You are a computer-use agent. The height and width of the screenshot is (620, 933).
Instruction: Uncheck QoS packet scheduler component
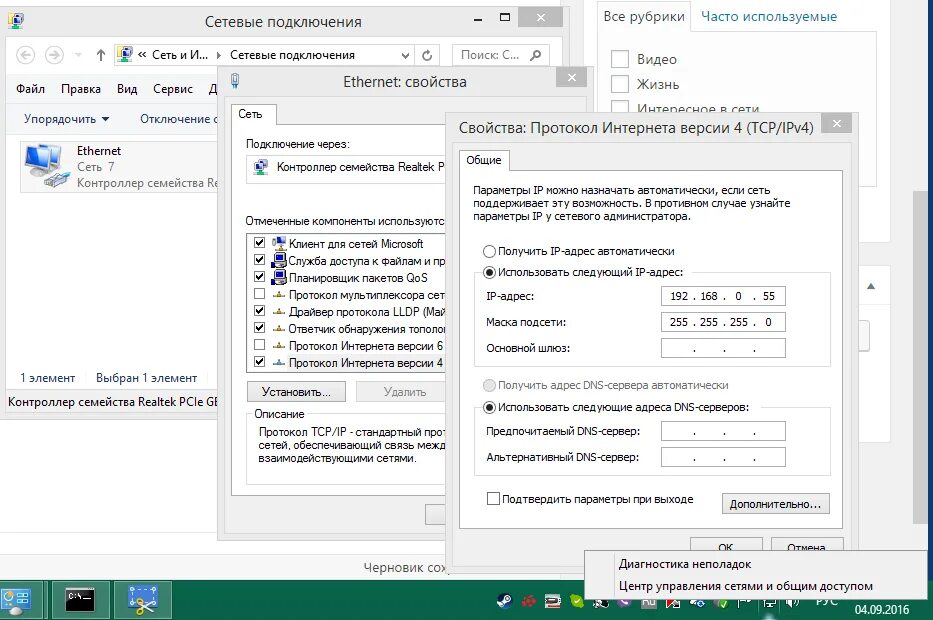pyautogui.click(x=259, y=277)
